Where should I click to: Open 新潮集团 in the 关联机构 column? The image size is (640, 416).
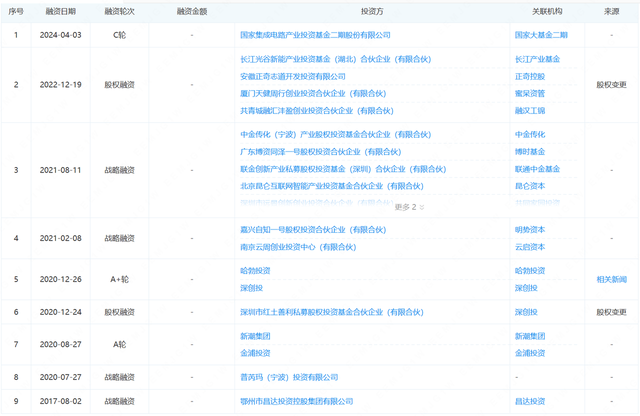click(530, 336)
